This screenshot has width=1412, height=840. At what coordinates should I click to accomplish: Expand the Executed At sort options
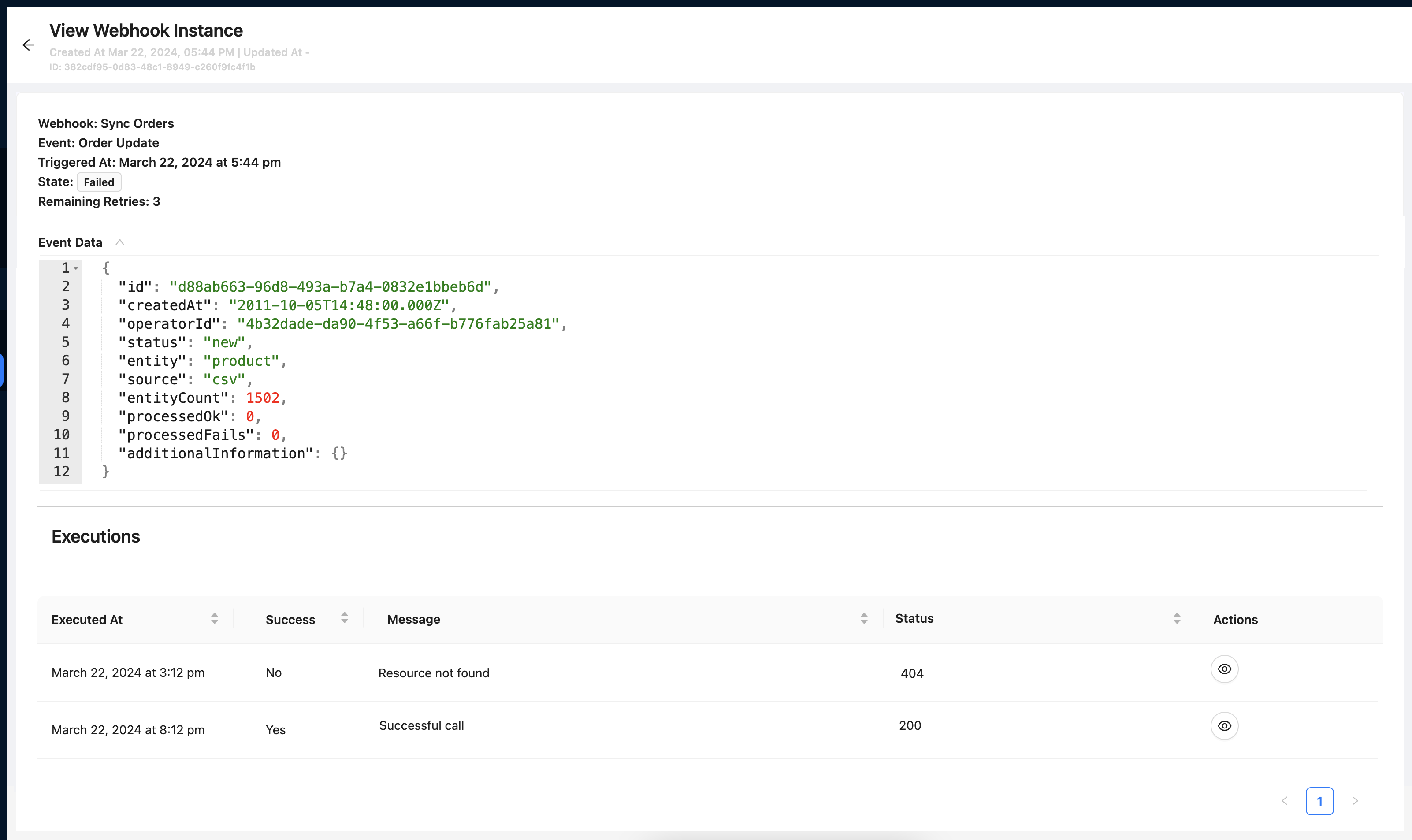point(215,618)
